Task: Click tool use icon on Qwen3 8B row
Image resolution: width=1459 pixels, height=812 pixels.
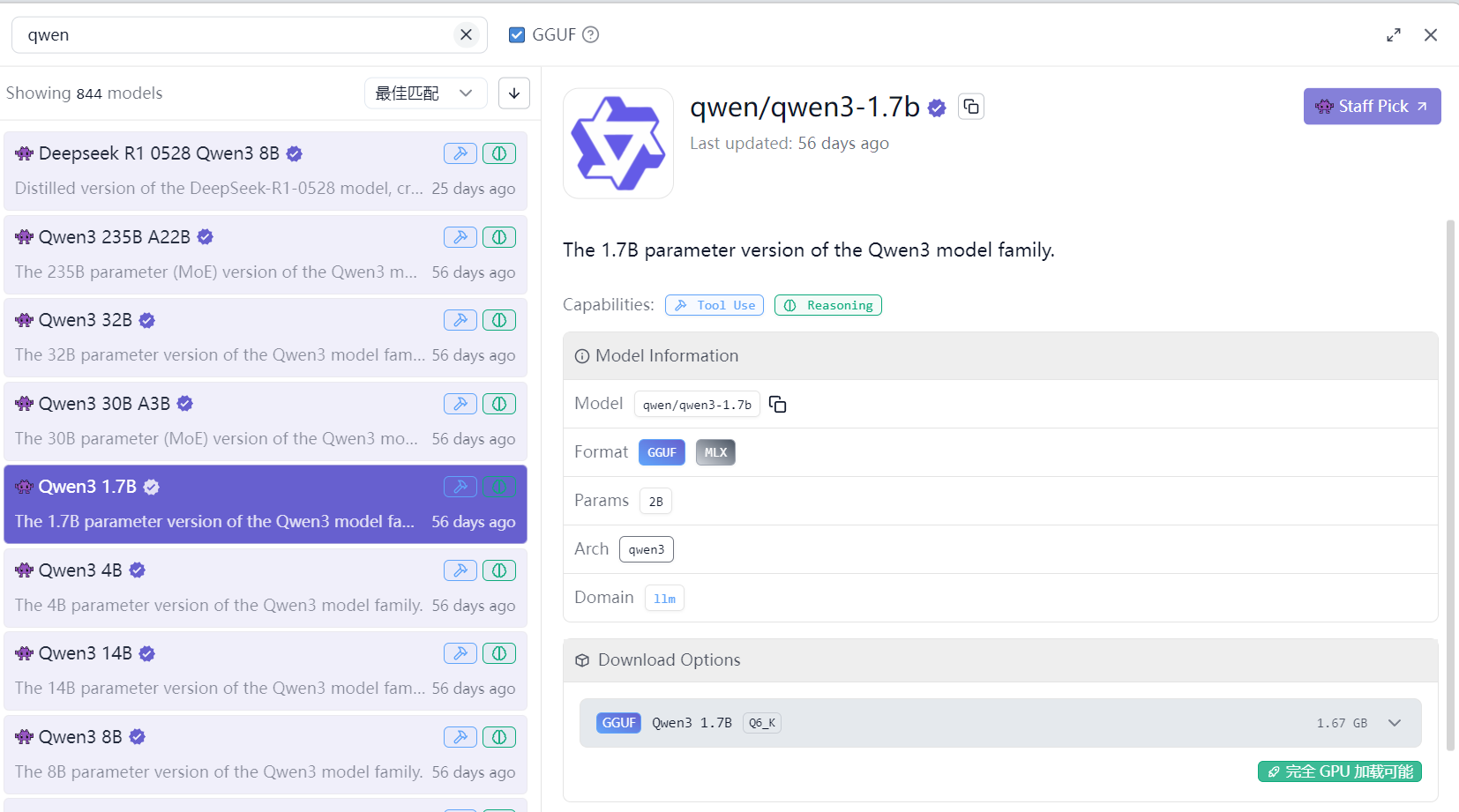Action: [x=460, y=737]
